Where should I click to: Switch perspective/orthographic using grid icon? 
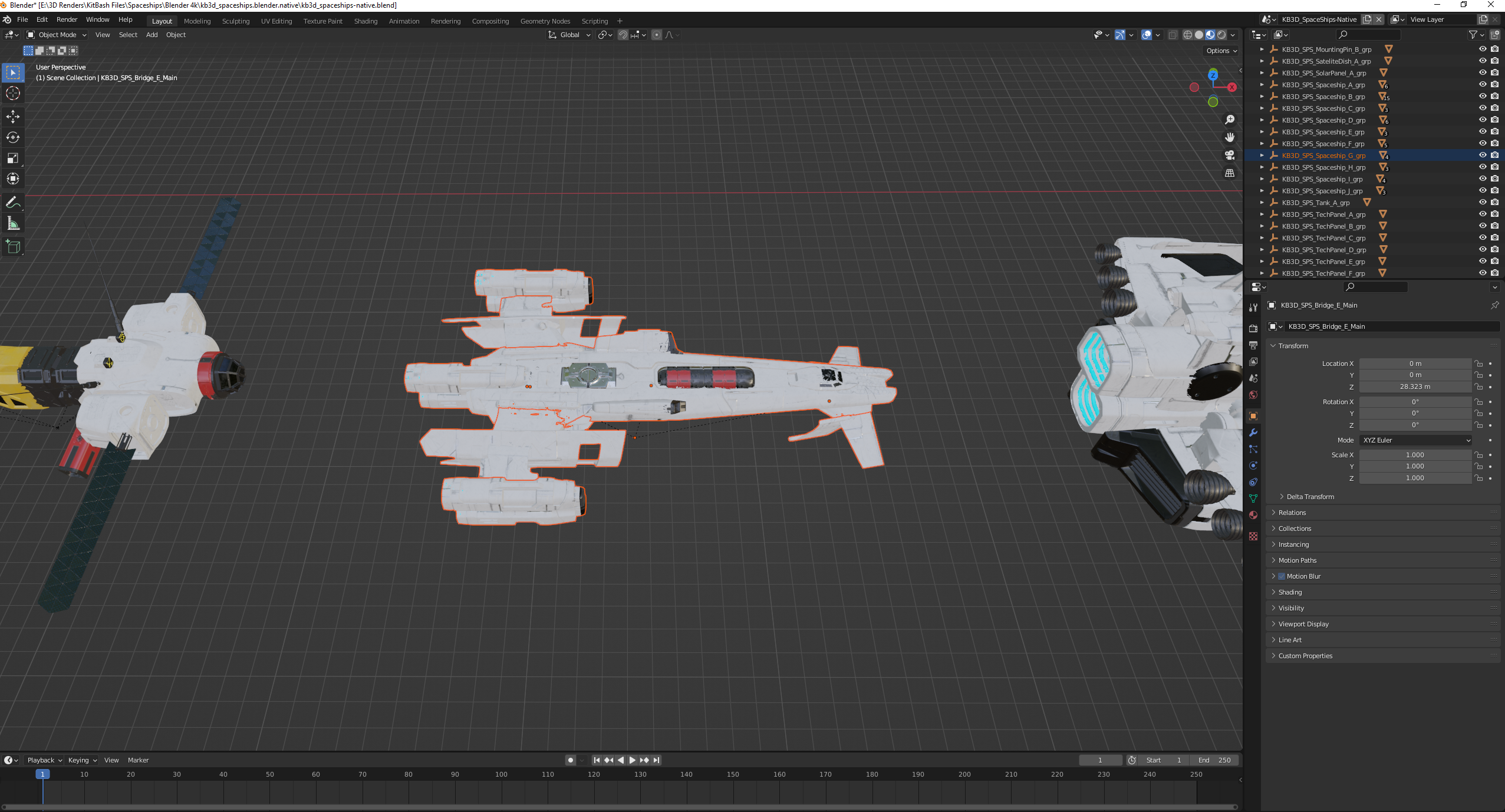pos(1230,173)
